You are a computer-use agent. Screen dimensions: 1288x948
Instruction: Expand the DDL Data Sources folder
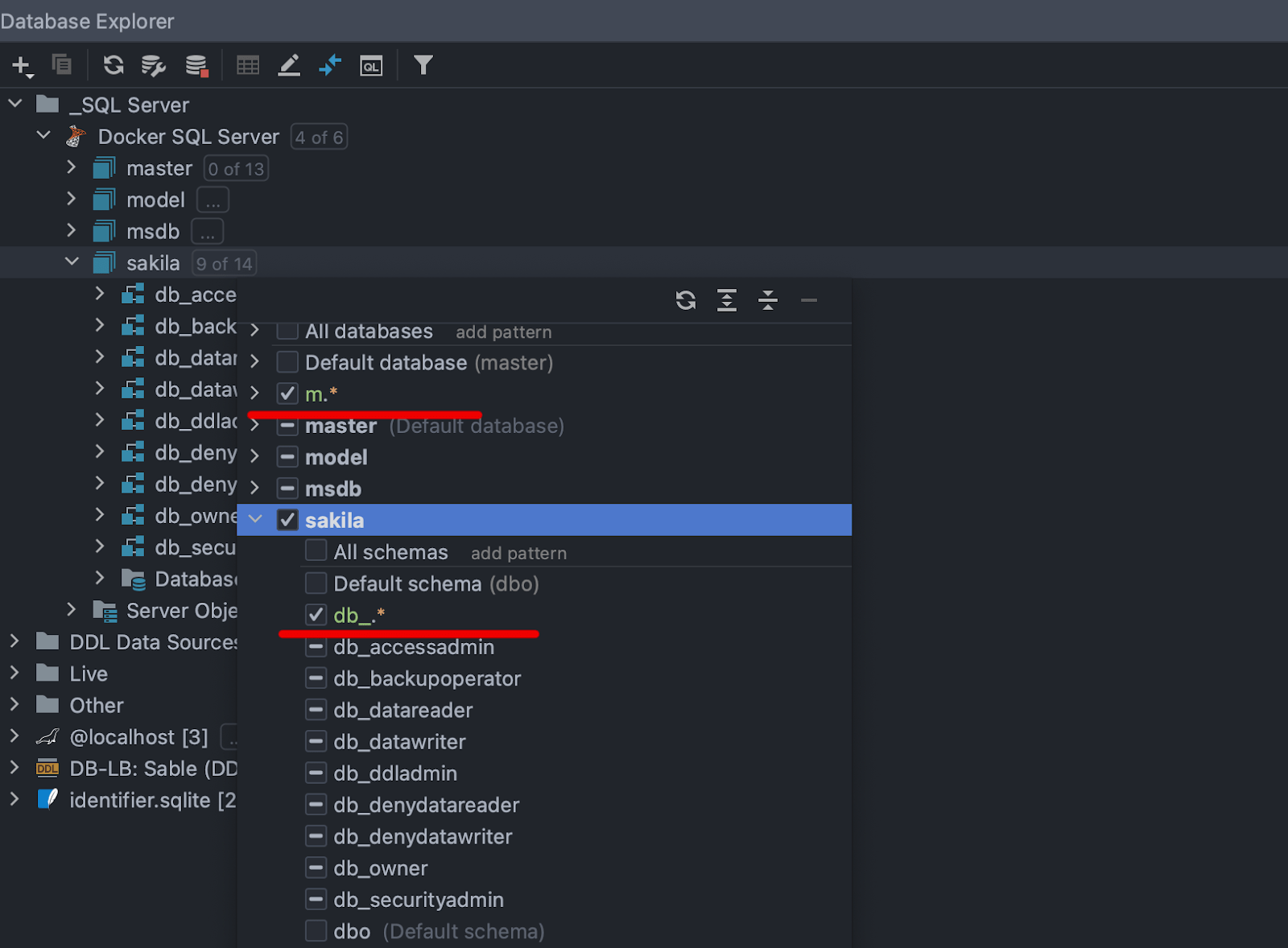[x=14, y=641]
